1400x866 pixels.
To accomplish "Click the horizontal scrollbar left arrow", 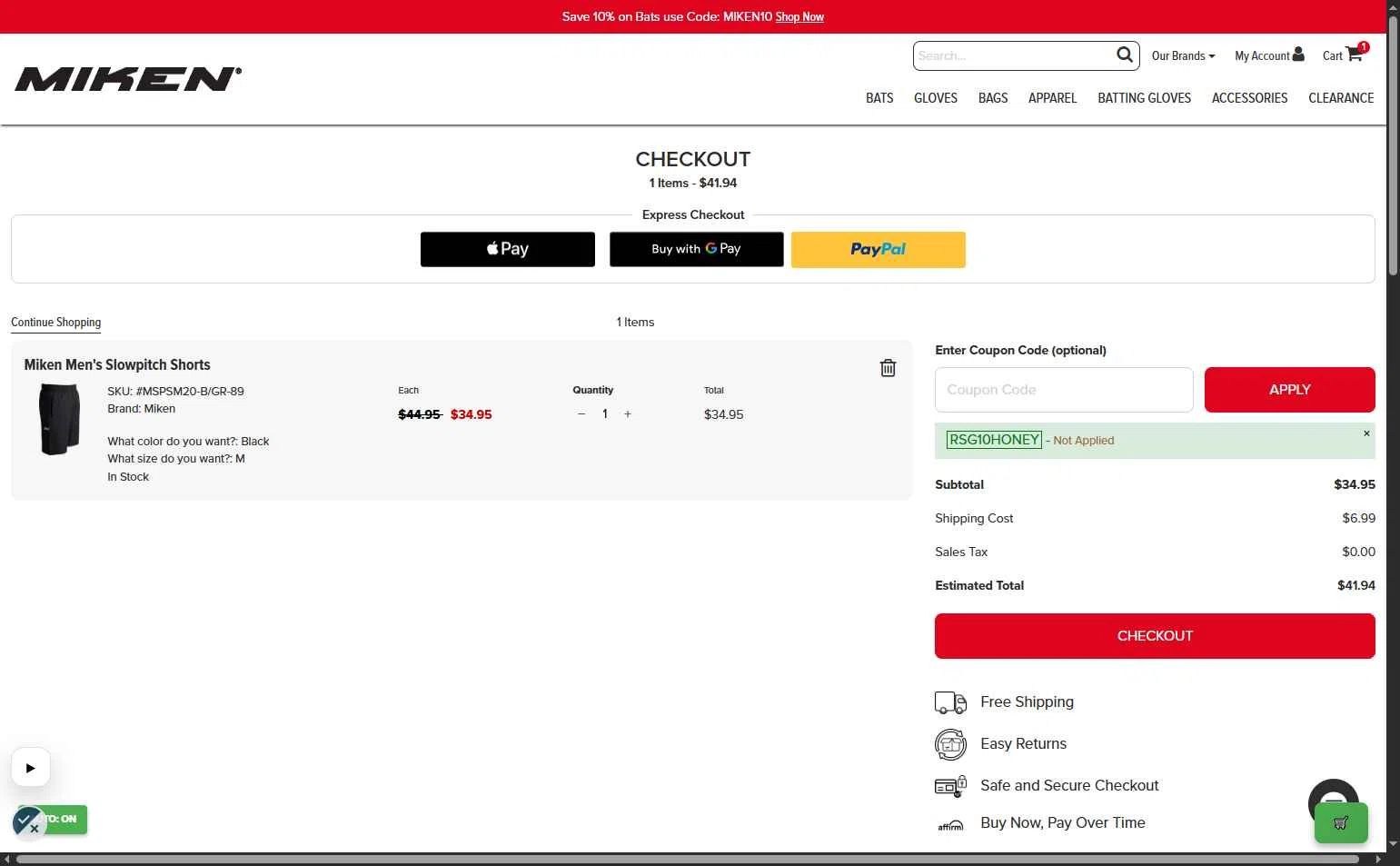I will click(x=7, y=859).
